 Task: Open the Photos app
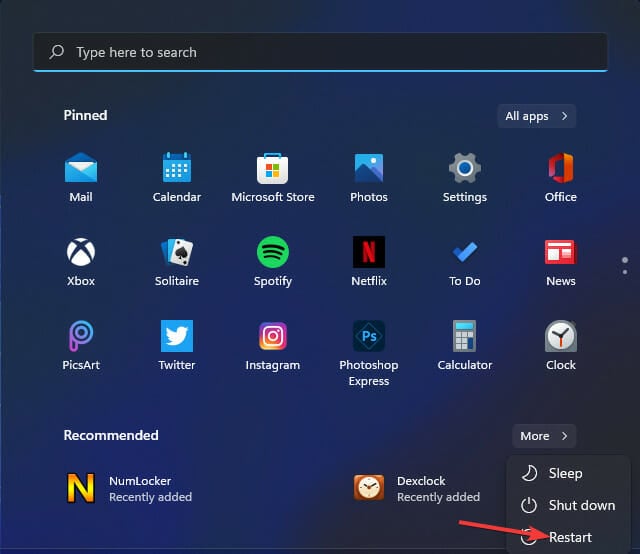click(369, 178)
